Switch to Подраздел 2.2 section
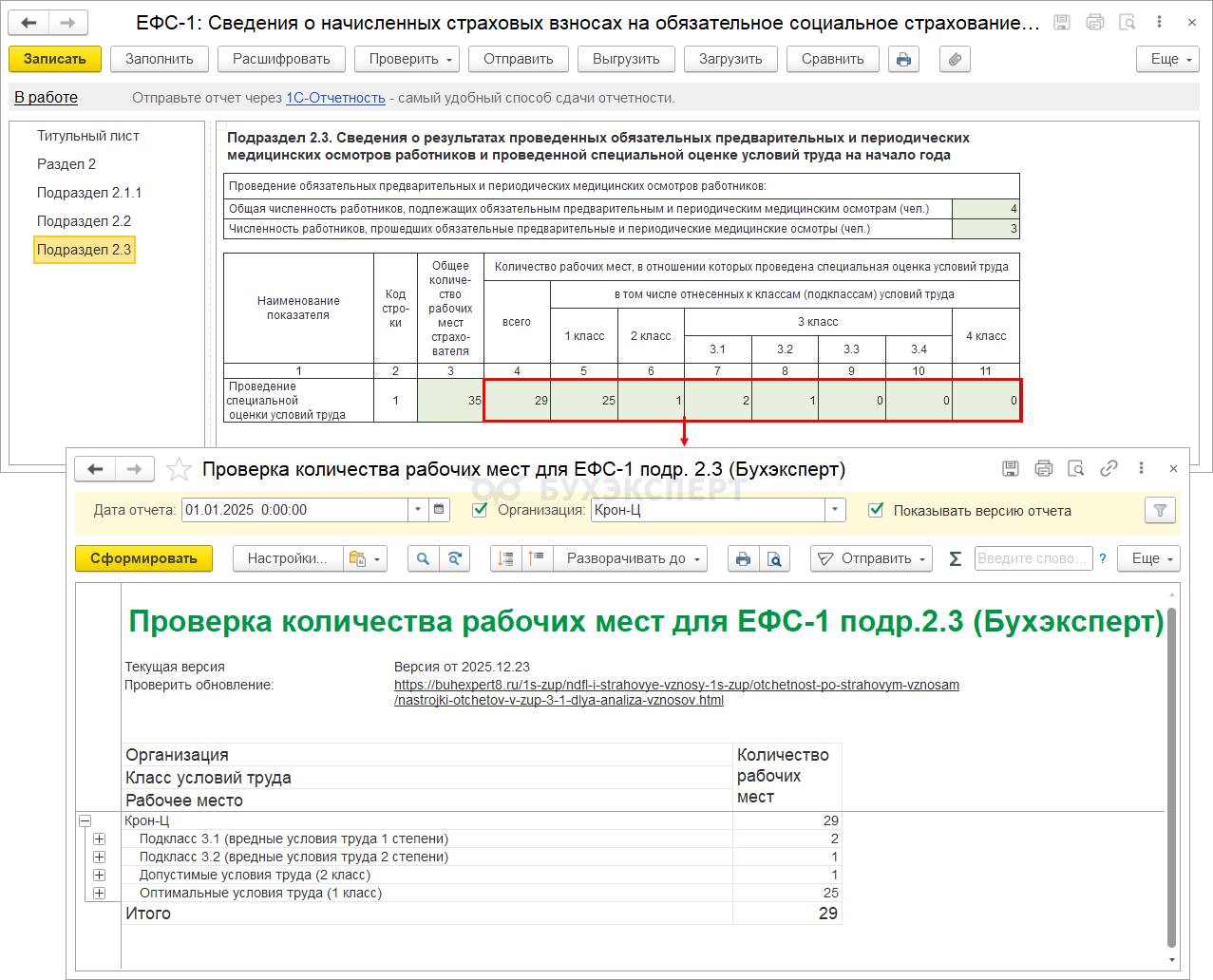Viewport: 1213px width, 980px height. tap(84, 221)
